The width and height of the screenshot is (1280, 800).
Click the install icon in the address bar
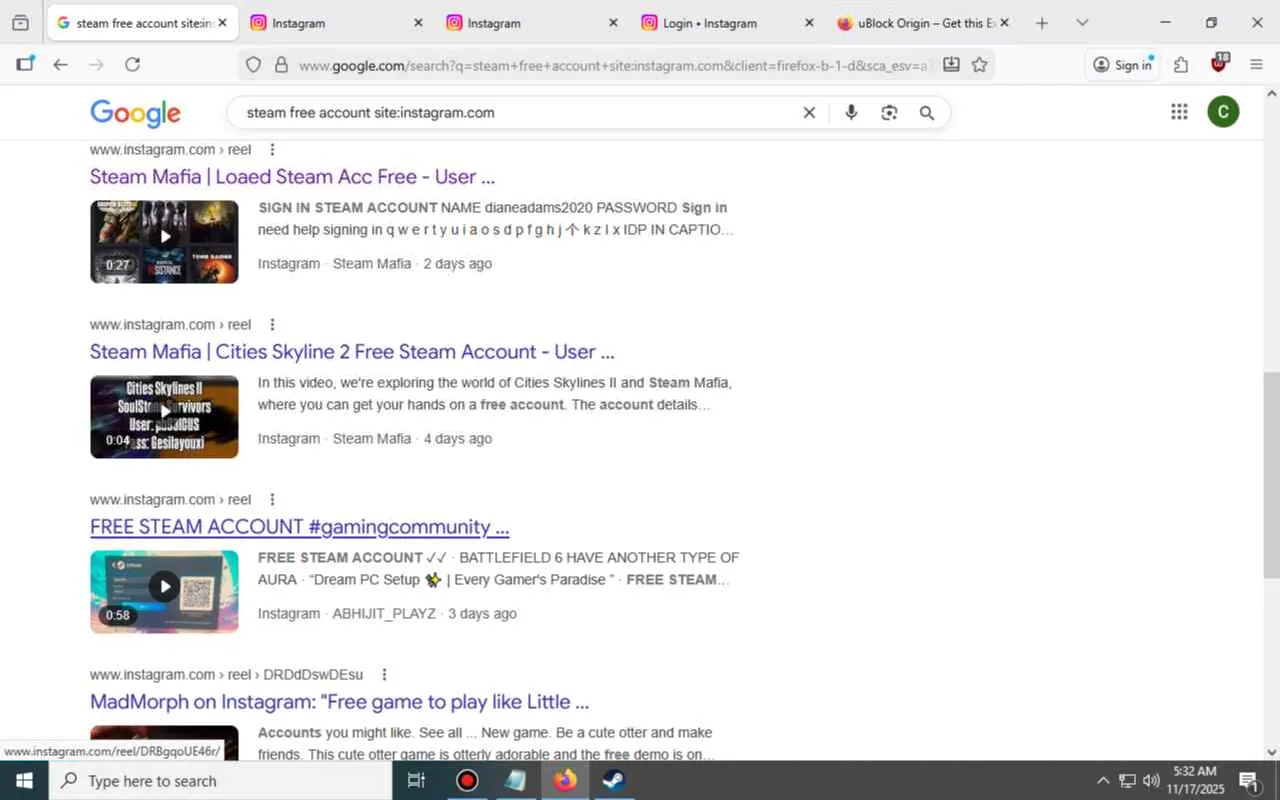point(951,65)
